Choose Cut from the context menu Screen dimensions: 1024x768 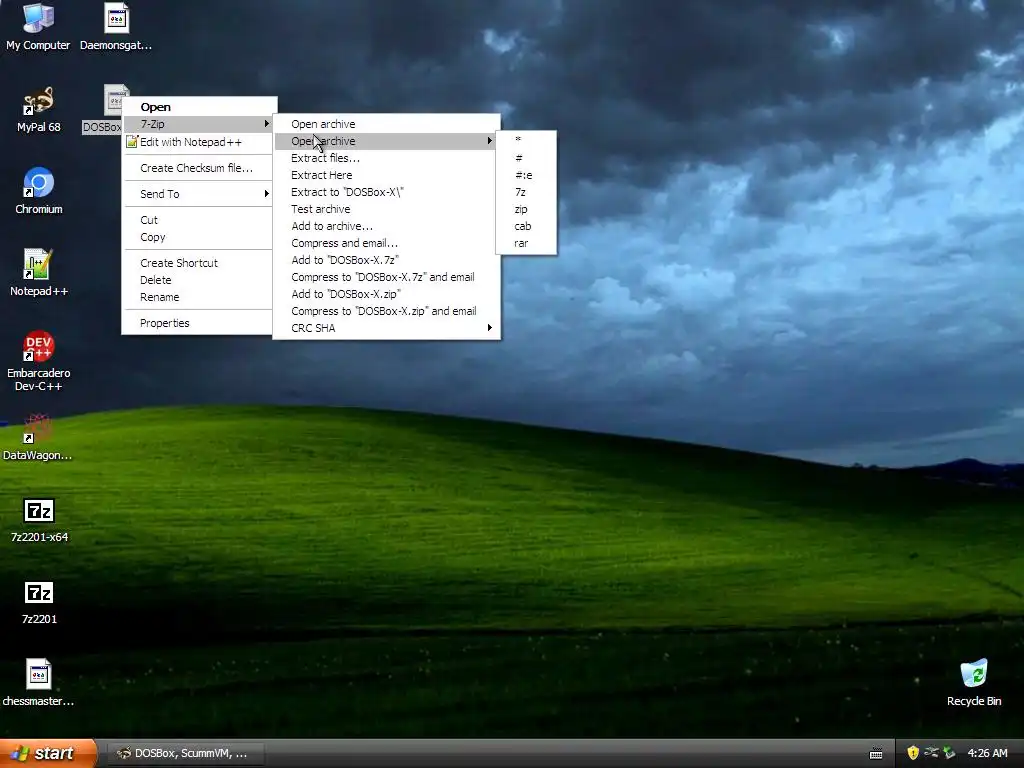199,220
